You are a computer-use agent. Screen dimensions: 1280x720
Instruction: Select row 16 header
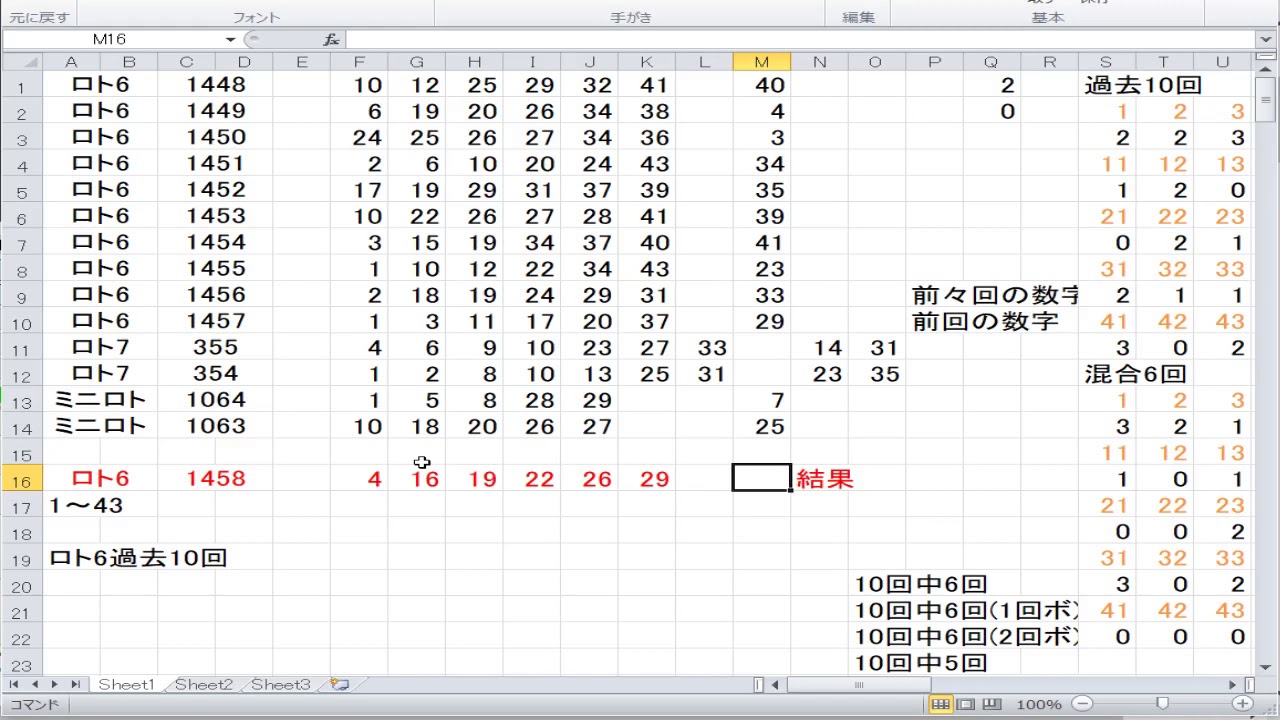21,480
